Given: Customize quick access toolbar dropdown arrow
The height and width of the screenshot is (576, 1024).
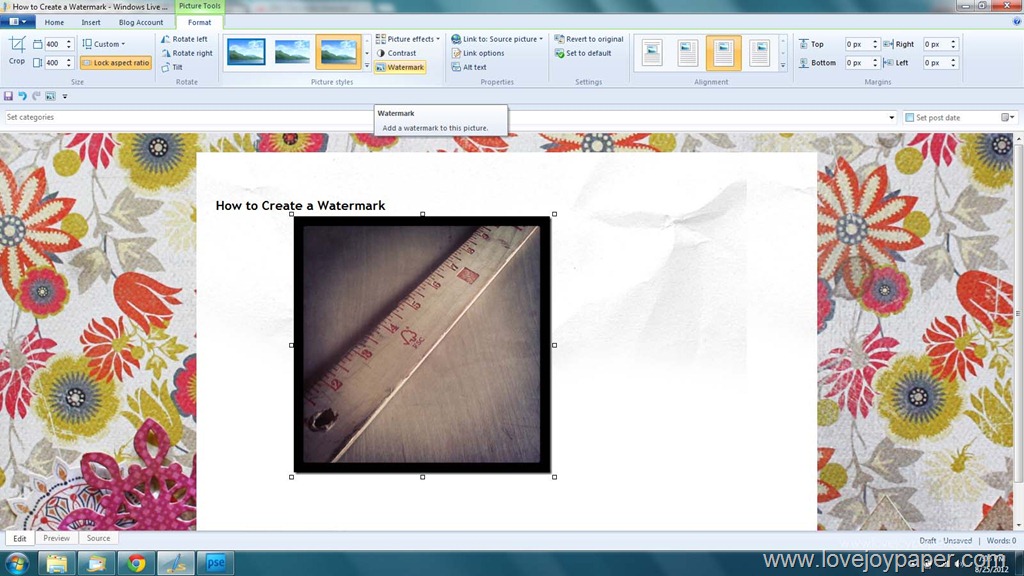Looking at the screenshot, I should (65, 97).
